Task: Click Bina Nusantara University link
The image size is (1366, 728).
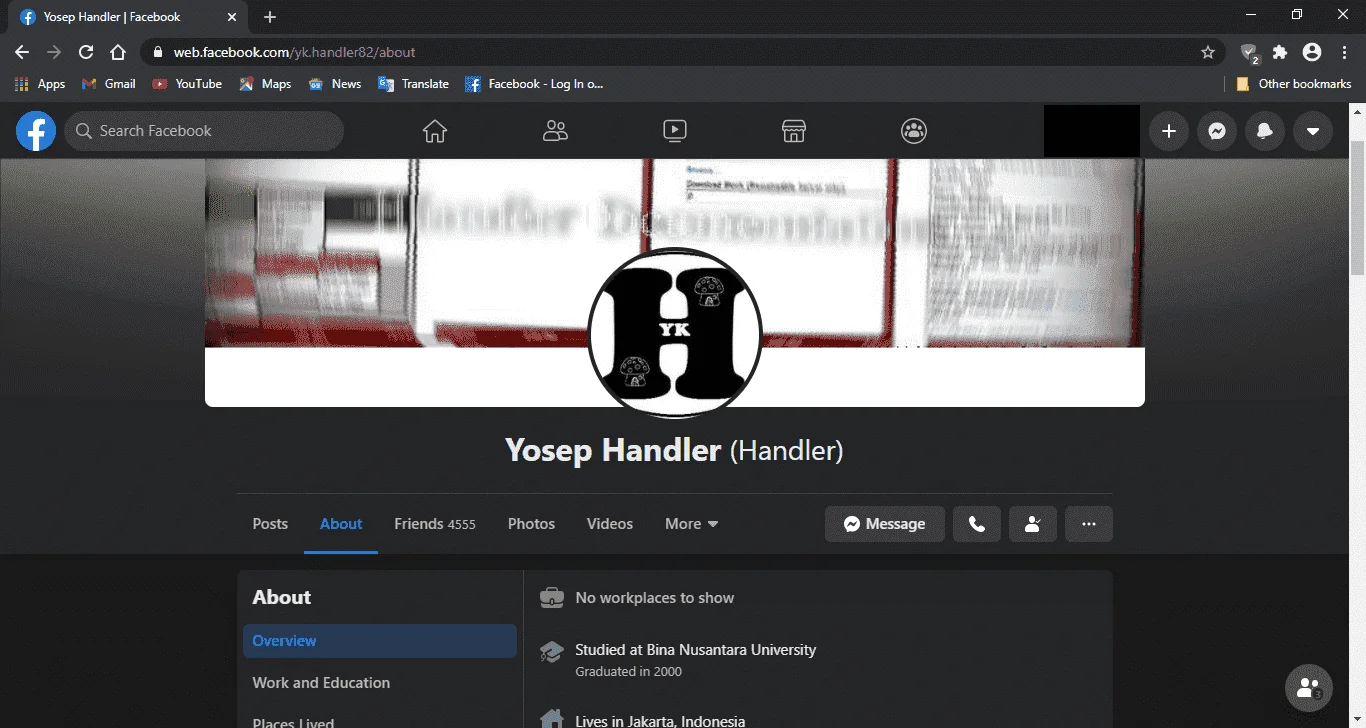Action: [731, 650]
